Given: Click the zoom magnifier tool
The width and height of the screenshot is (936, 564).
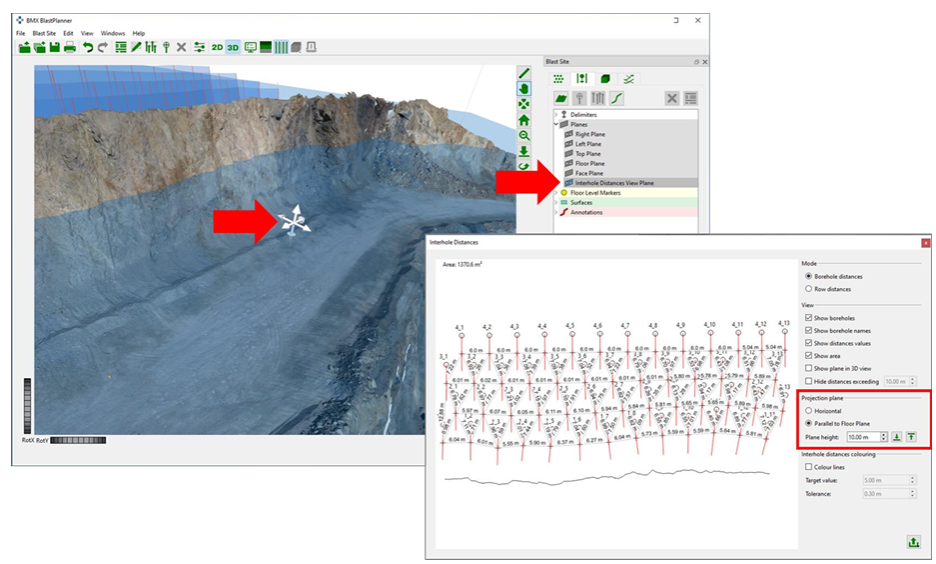Looking at the screenshot, I should (524, 135).
